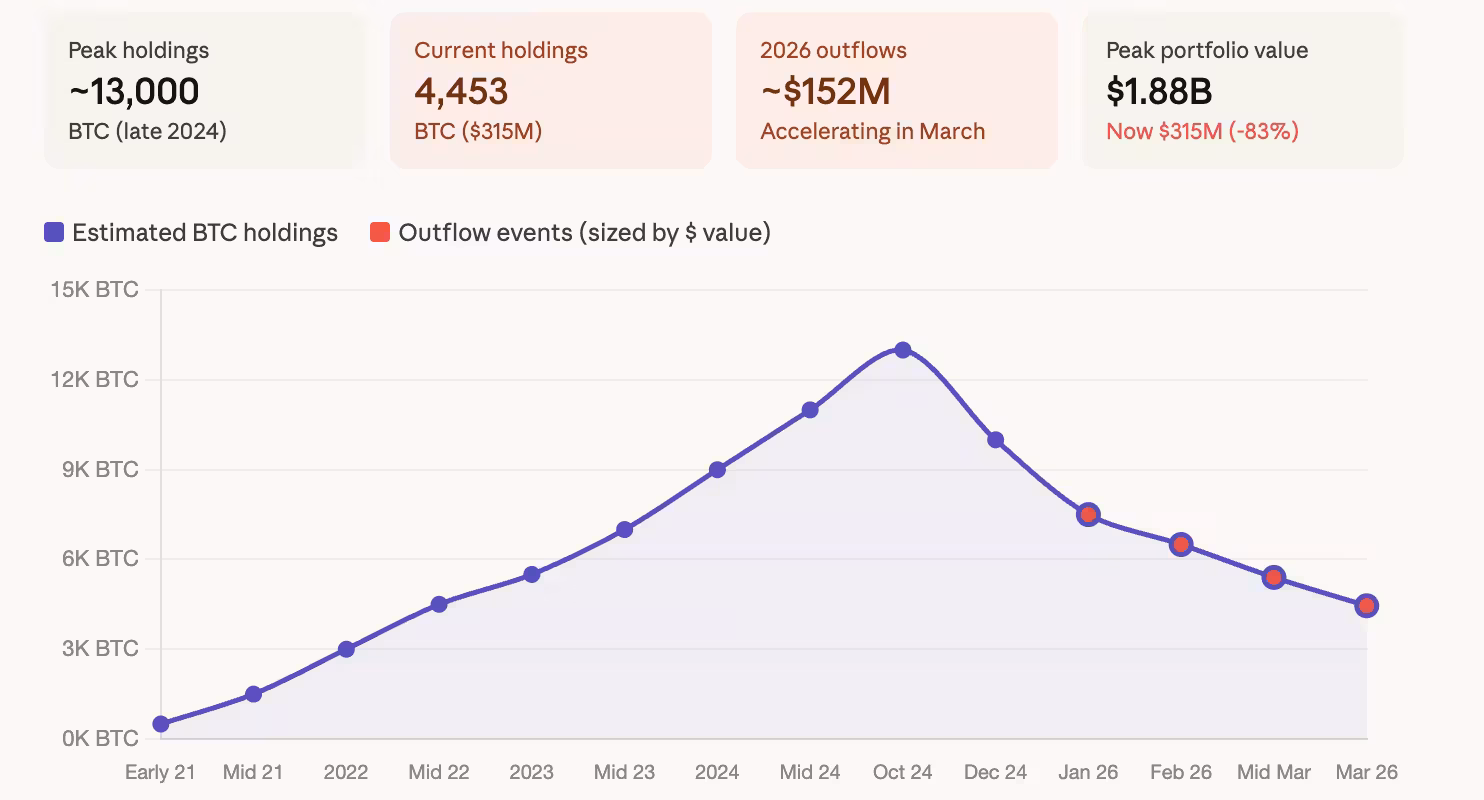Select the Current holdings 4,453 card
This screenshot has width=1484, height=800.
coord(550,90)
